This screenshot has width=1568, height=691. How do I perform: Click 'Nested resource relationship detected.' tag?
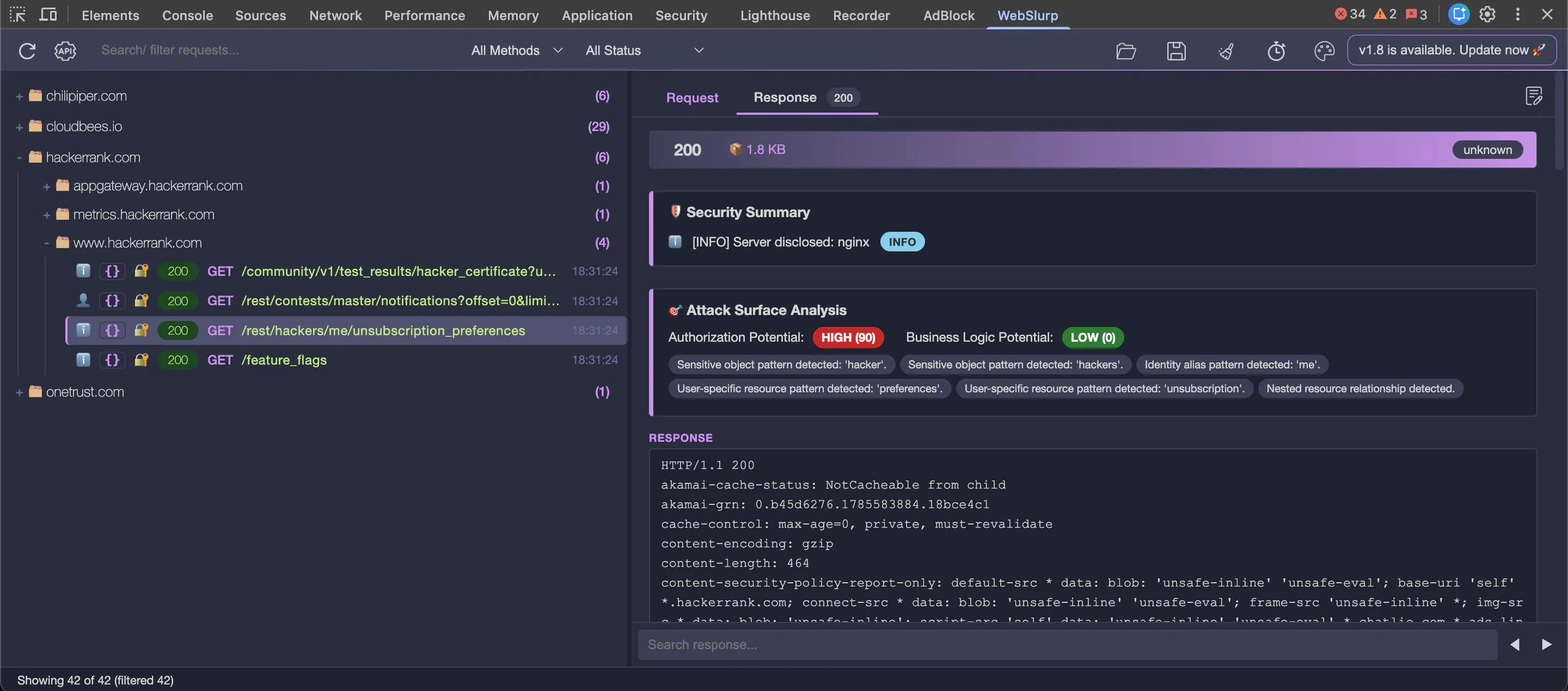coord(1361,388)
